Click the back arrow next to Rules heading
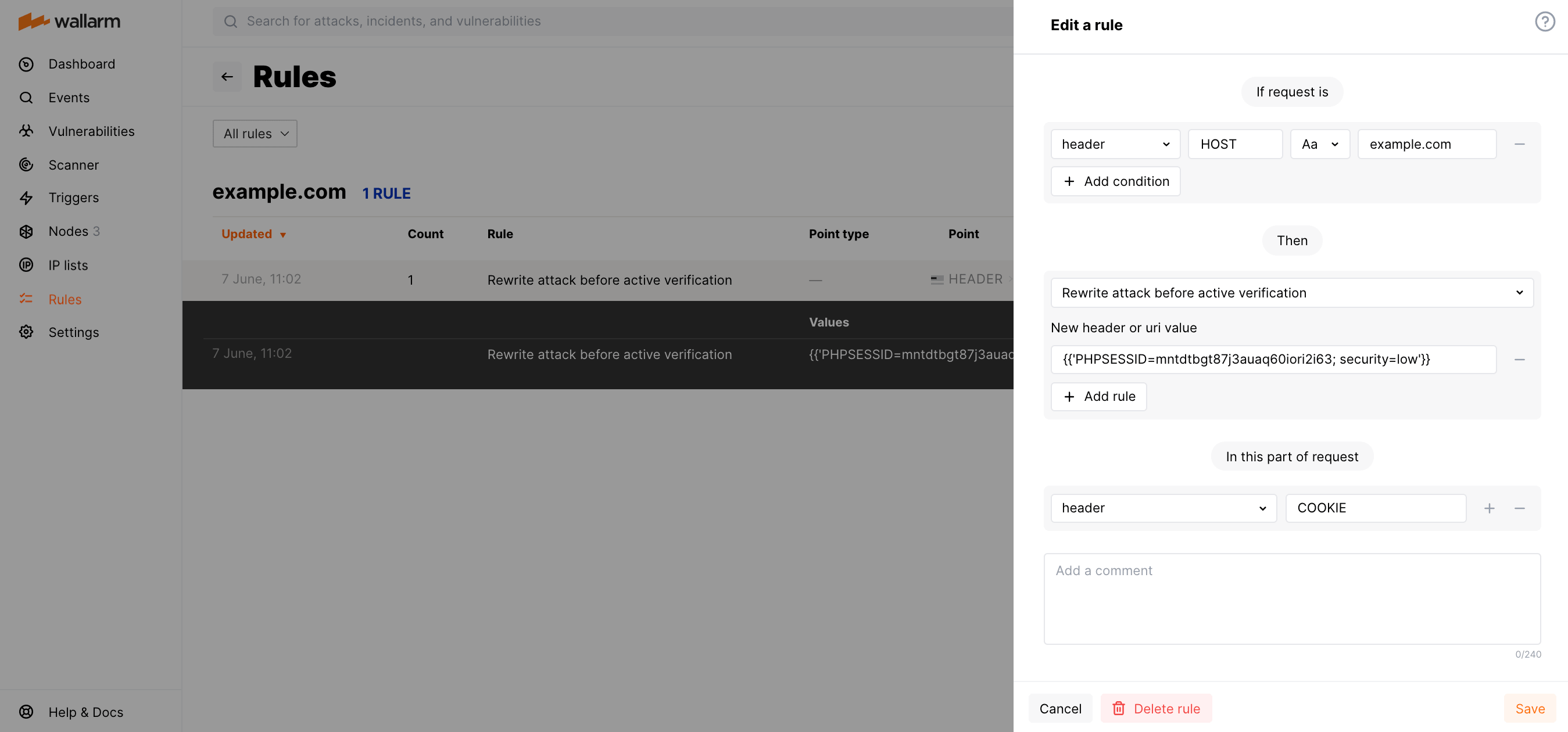This screenshot has height=732, width=1568. point(227,77)
